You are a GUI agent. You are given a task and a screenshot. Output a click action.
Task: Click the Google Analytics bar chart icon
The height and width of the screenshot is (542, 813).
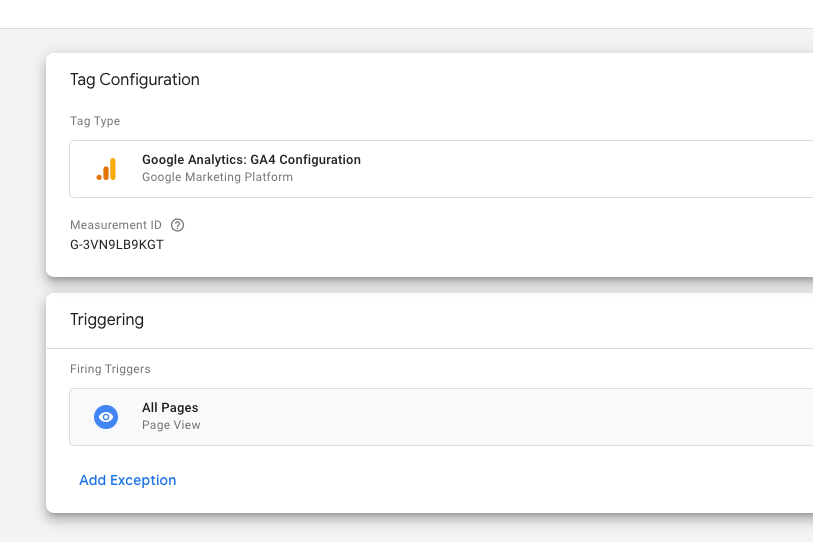click(106, 169)
